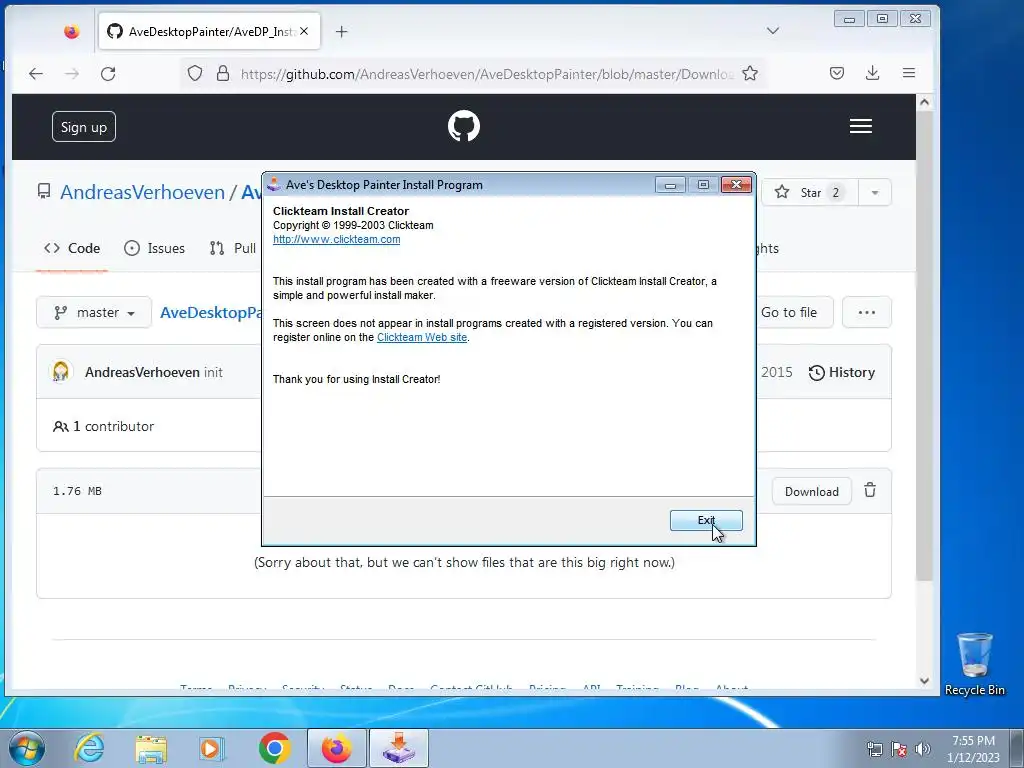This screenshot has width=1024, height=768.
Task: Switch to Firefox taskbar button
Action: (x=336, y=748)
